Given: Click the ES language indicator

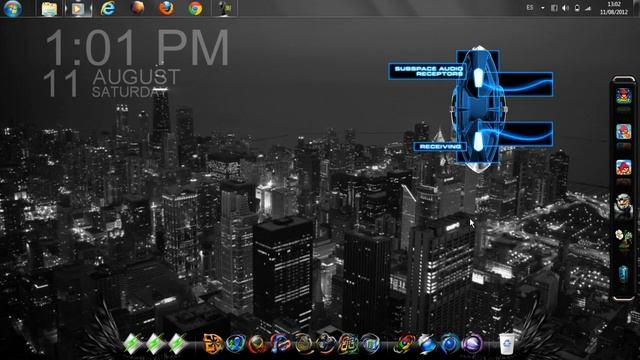Looking at the screenshot, I should click(530, 8).
